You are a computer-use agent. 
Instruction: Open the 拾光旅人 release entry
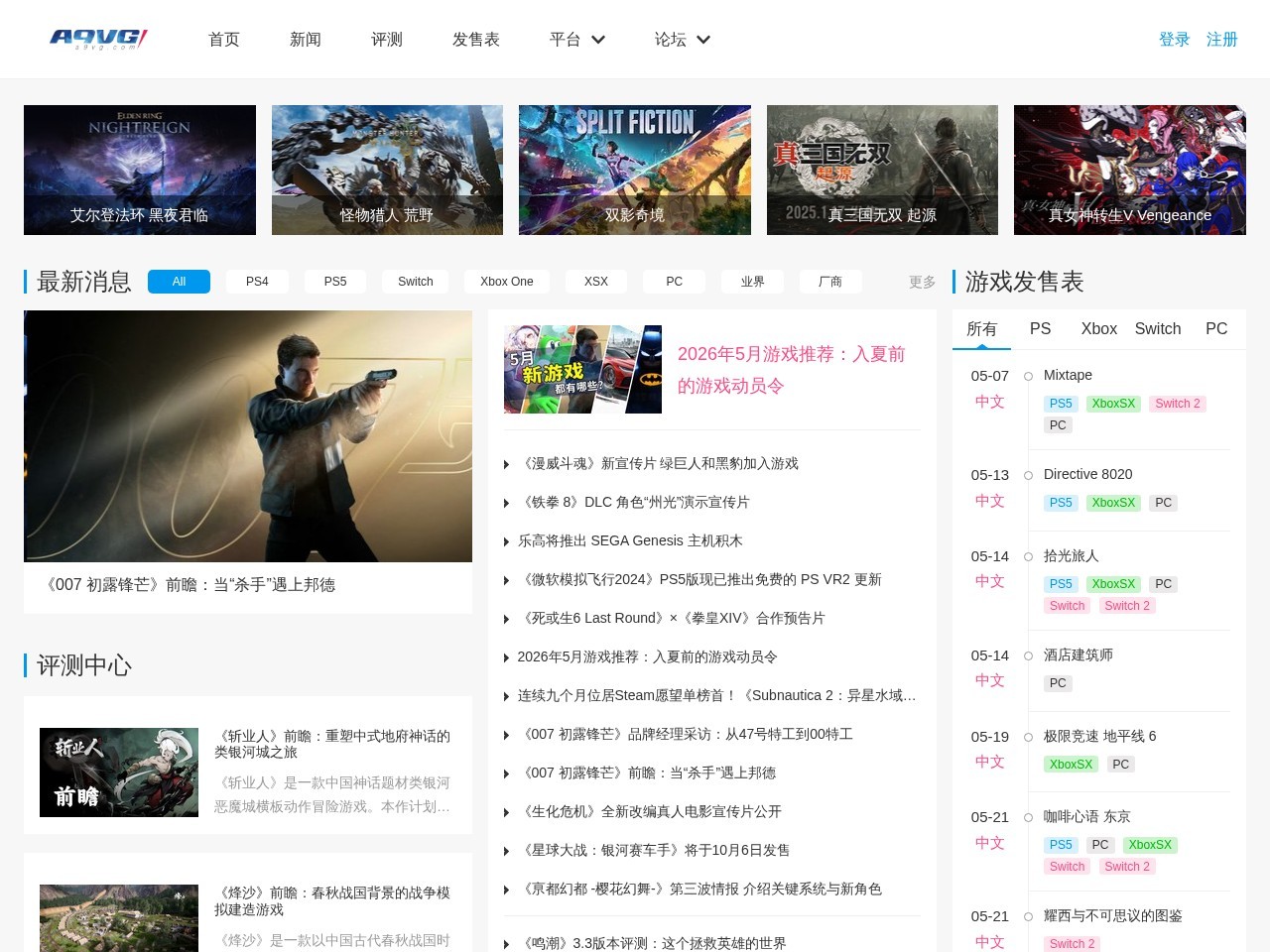(x=1072, y=556)
